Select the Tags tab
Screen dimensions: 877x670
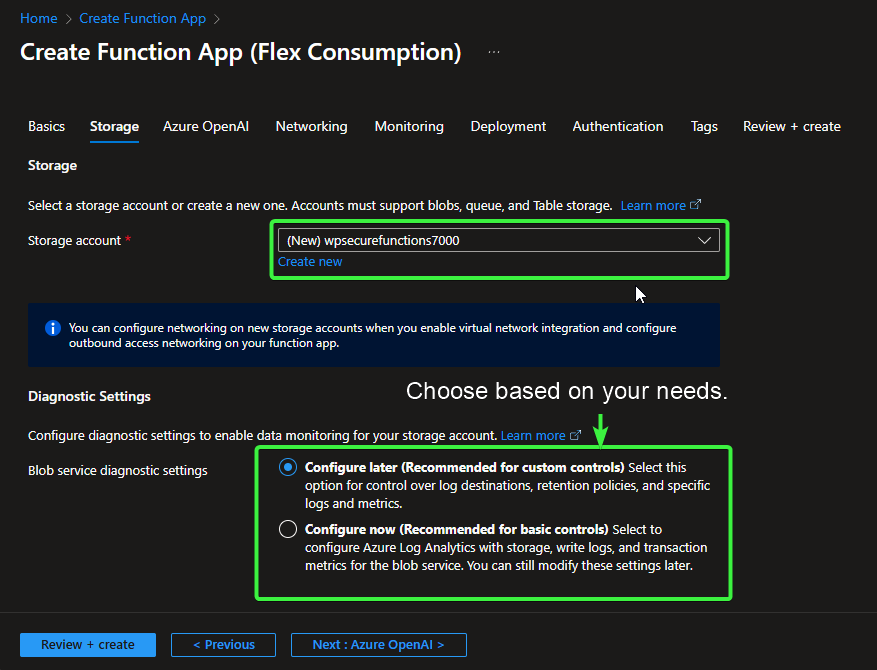(x=704, y=126)
